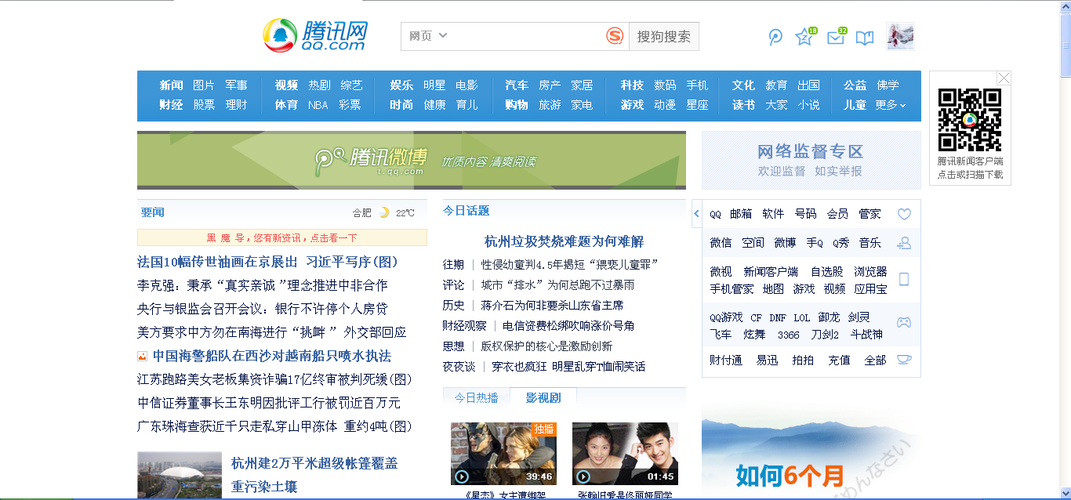This screenshot has height=500, width=1071.
Task: Open article 蒋介石为何非要杀山东省主席
Action: pos(552,305)
